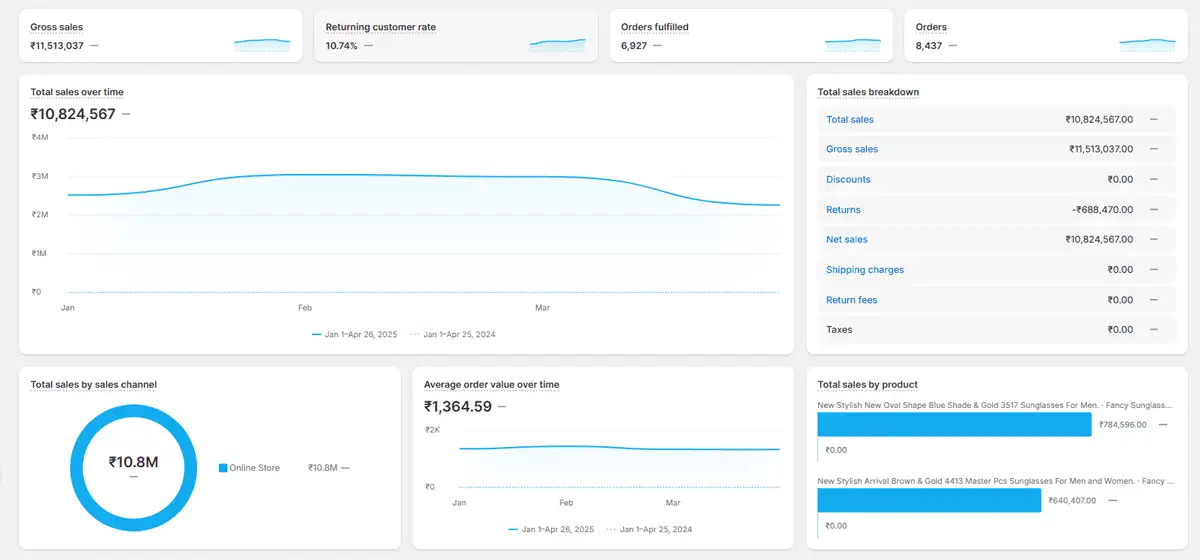The image size is (1200, 560).
Task: Open the Total sales breakdown heading
Action: (x=868, y=92)
